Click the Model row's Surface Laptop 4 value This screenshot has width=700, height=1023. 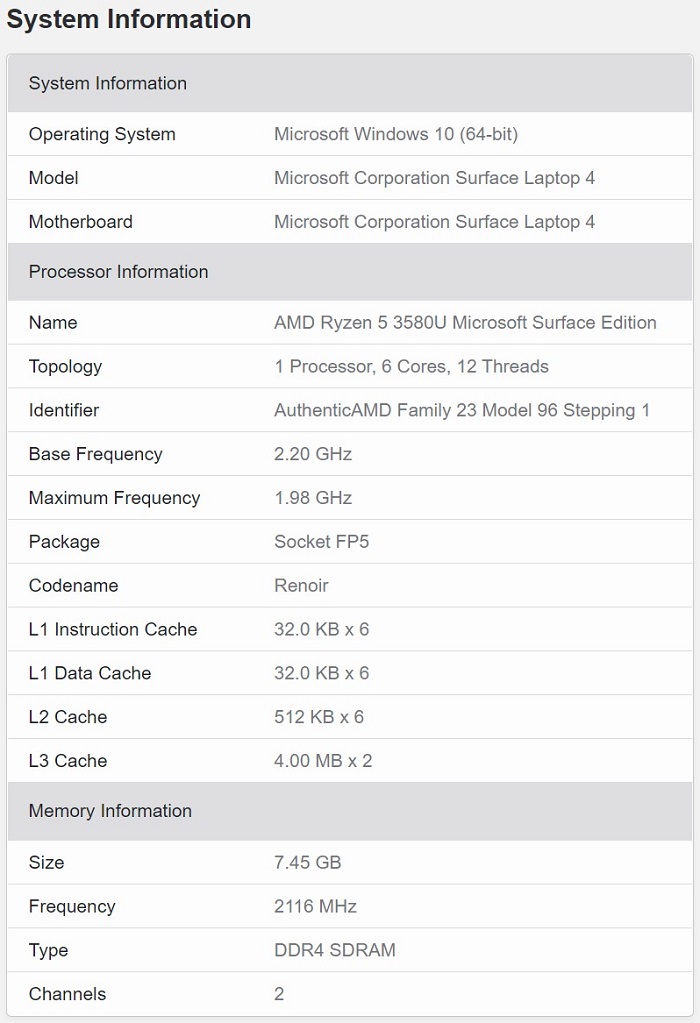434,178
